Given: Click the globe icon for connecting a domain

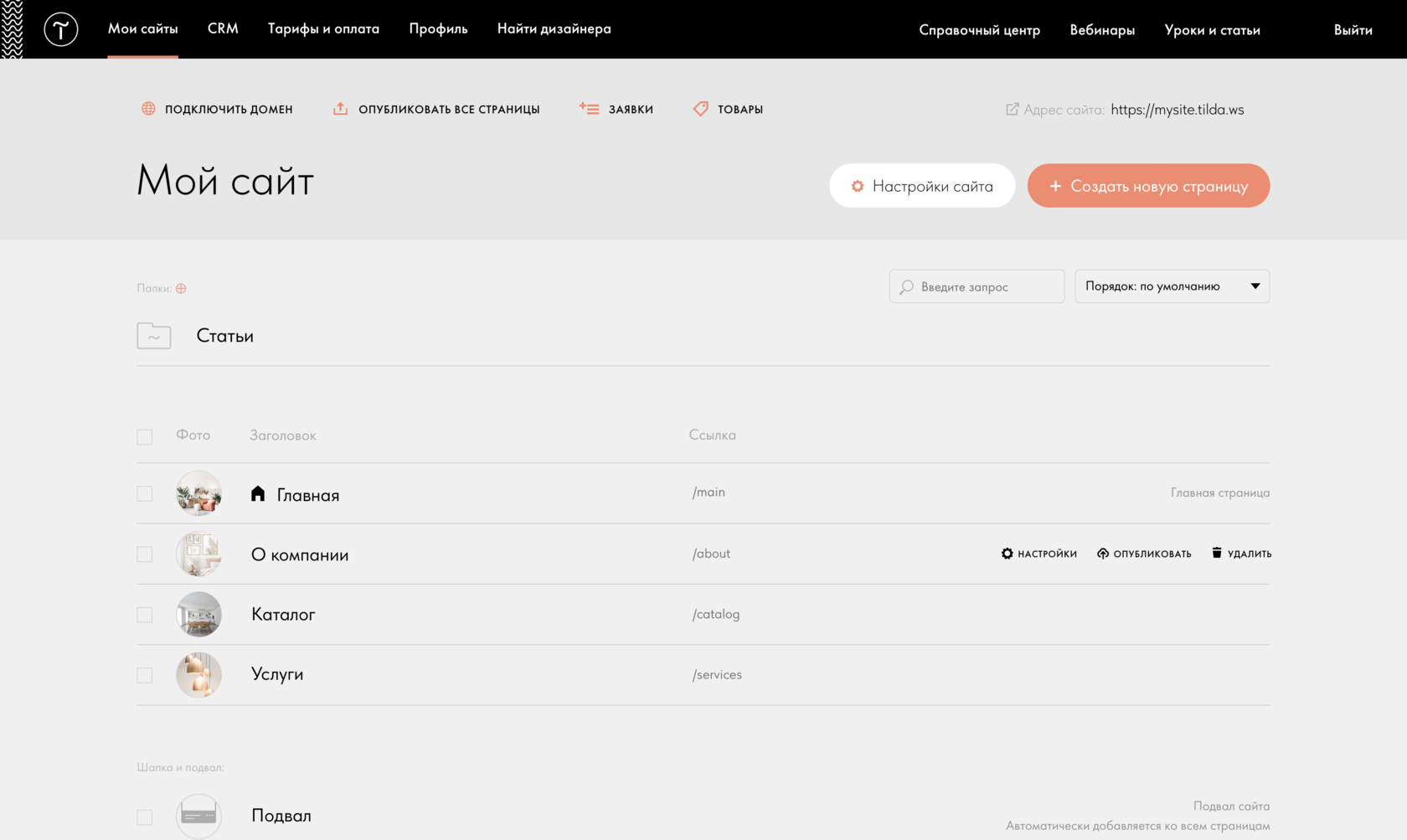Looking at the screenshot, I should point(148,109).
